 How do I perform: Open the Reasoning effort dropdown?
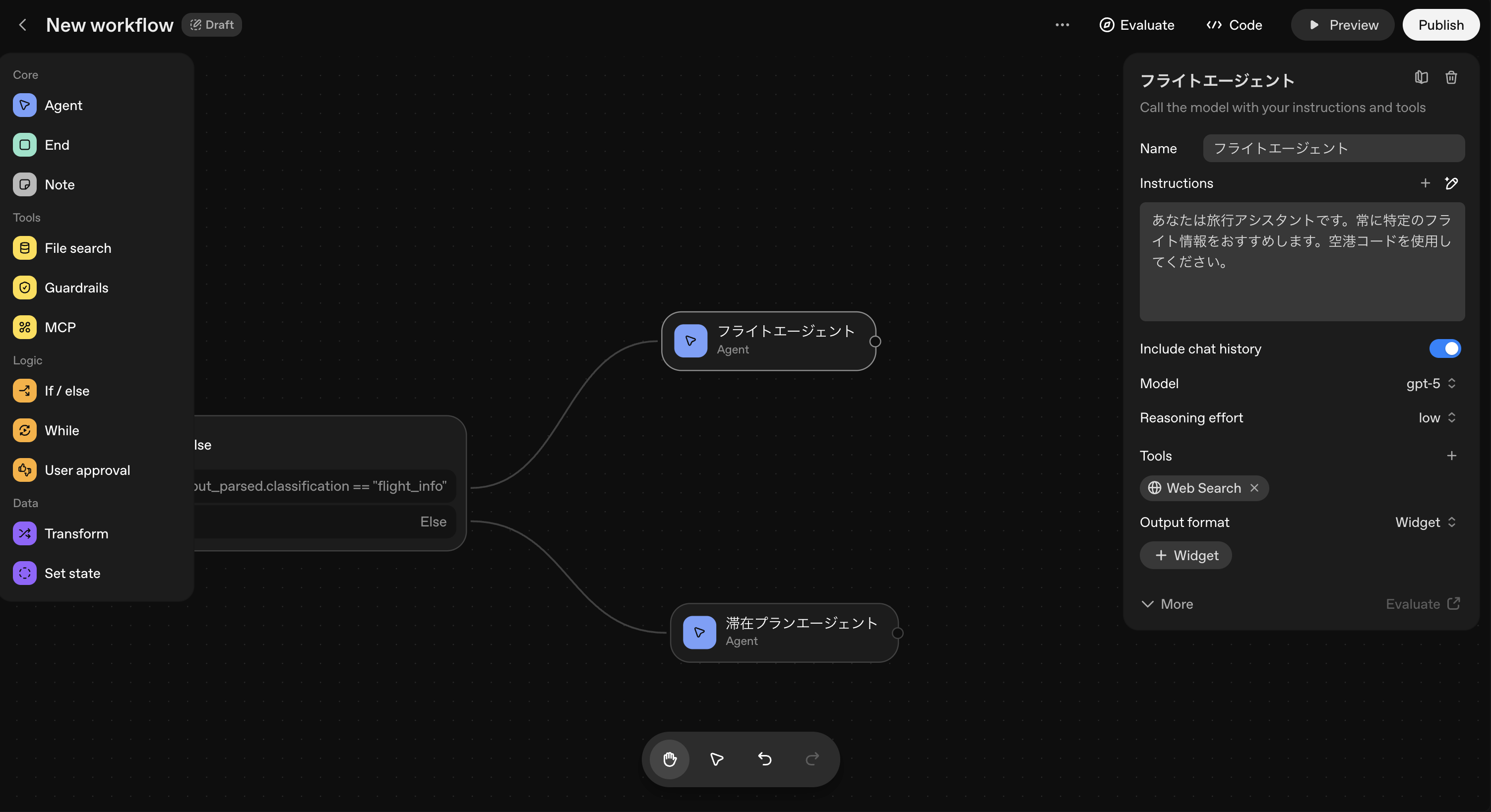1436,417
